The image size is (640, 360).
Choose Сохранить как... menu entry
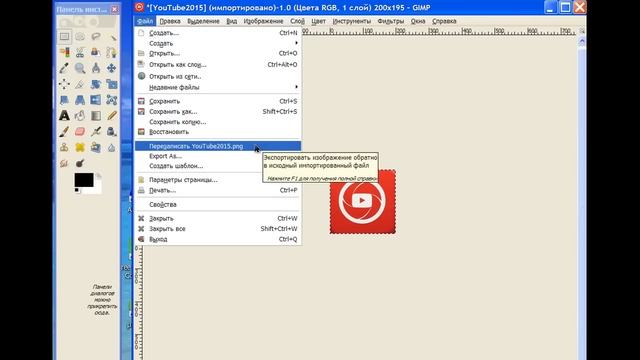(x=218, y=111)
